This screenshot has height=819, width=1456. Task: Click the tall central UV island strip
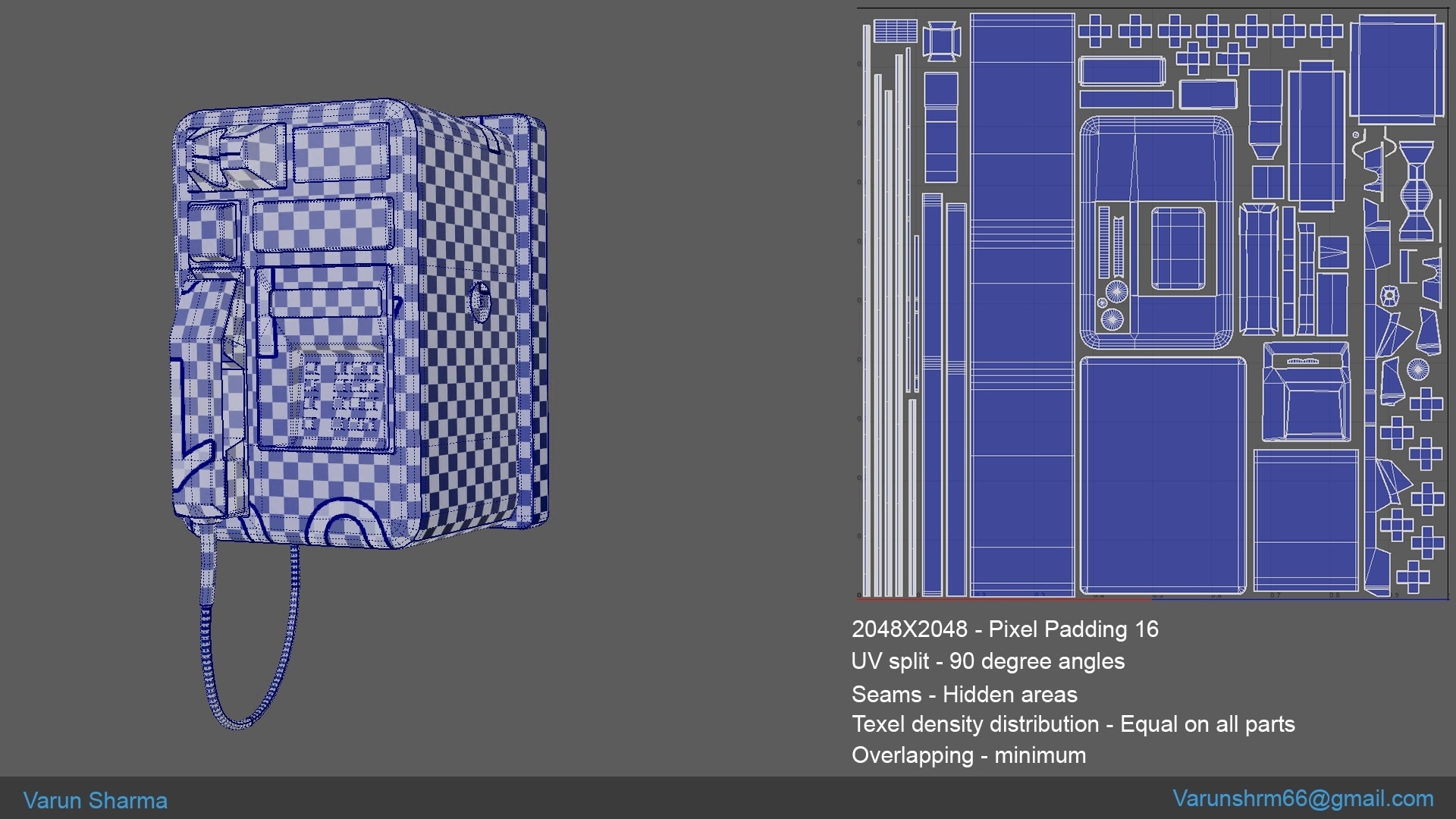pos(1022,303)
